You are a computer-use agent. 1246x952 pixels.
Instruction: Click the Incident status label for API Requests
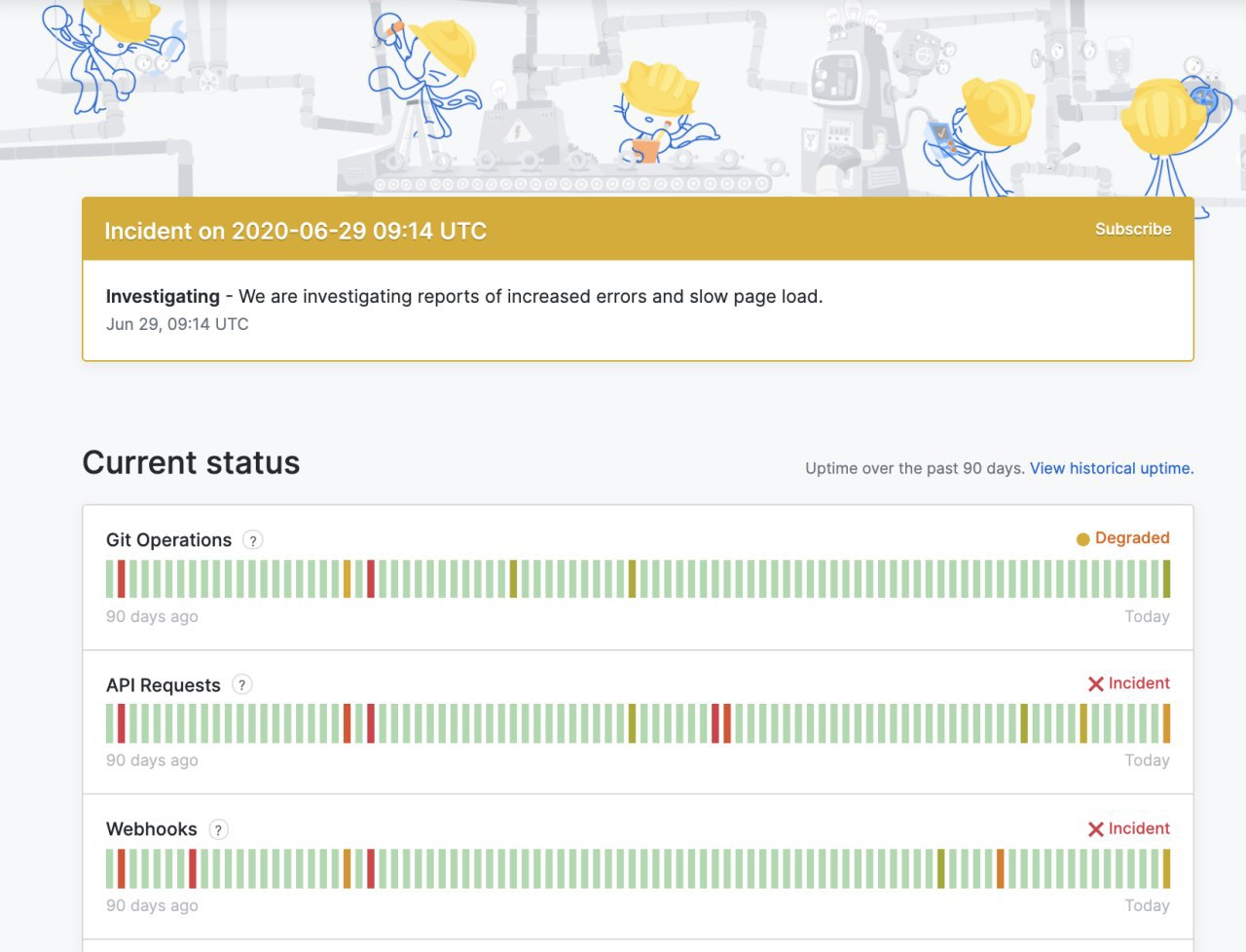pyautogui.click(x=1139, y=683)
